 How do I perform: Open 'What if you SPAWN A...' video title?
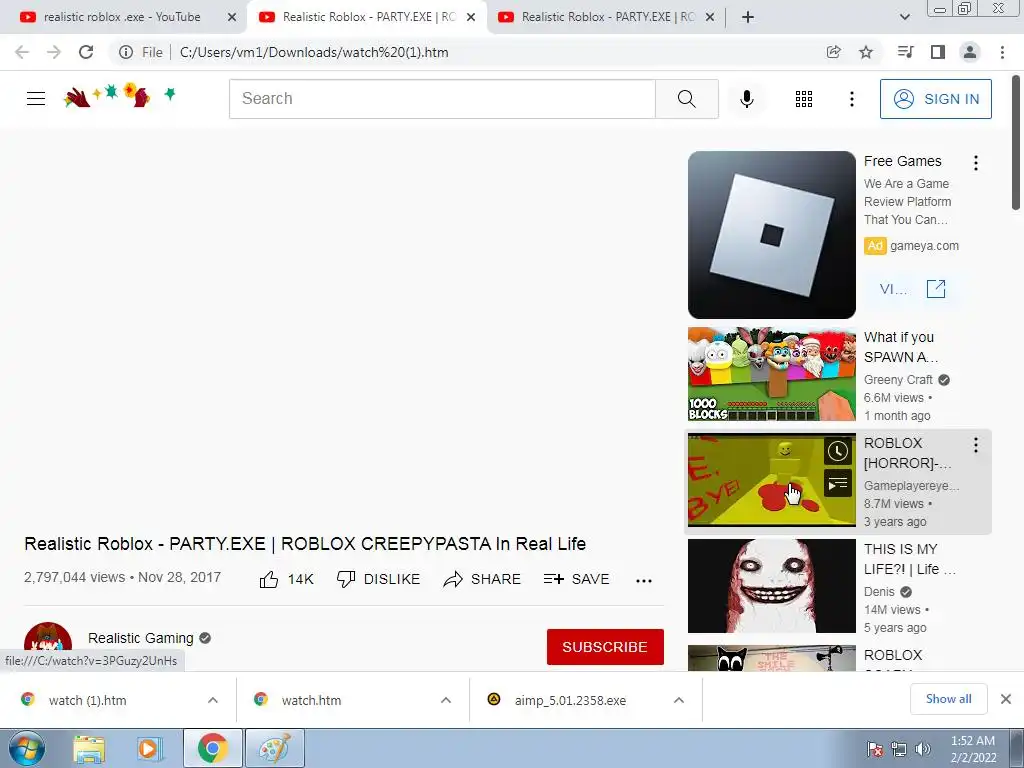901,347
